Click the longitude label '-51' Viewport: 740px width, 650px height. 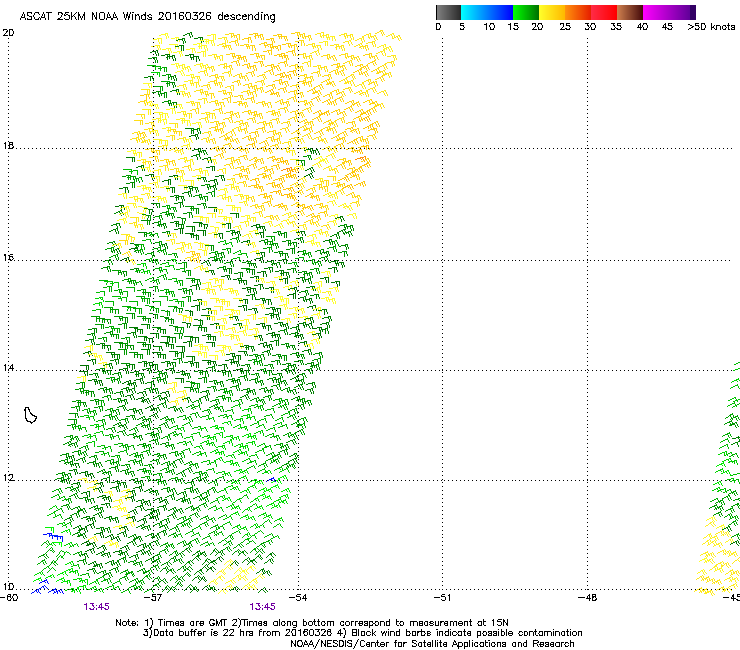click(442, 598)
